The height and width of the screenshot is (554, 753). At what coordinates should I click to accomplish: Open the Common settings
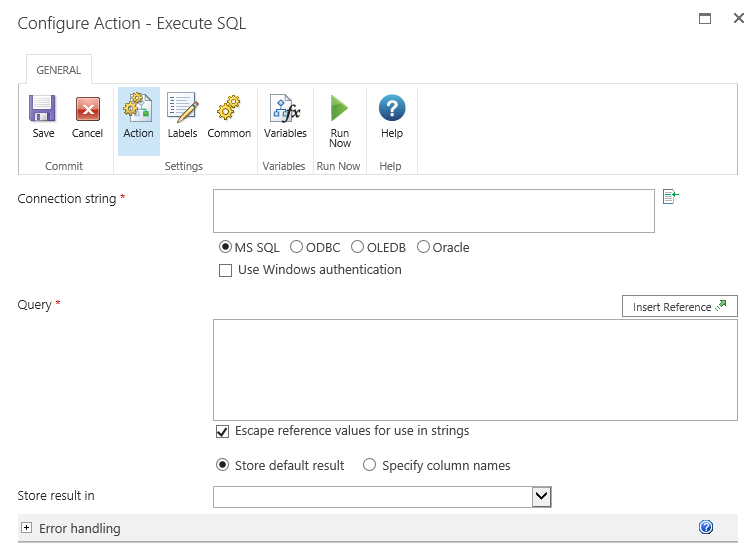point(229,110)
